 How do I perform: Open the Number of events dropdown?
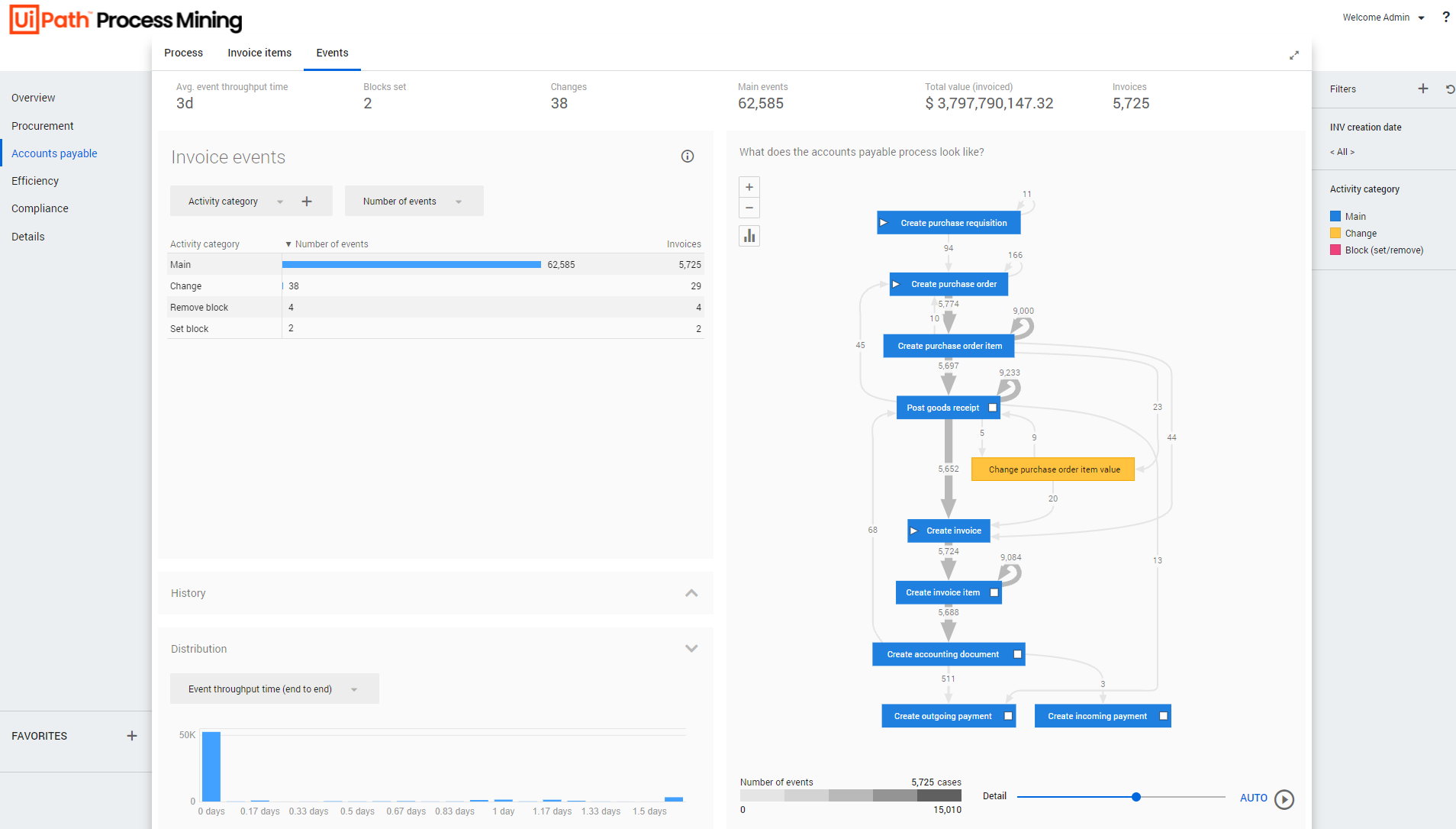pos(414,202)
